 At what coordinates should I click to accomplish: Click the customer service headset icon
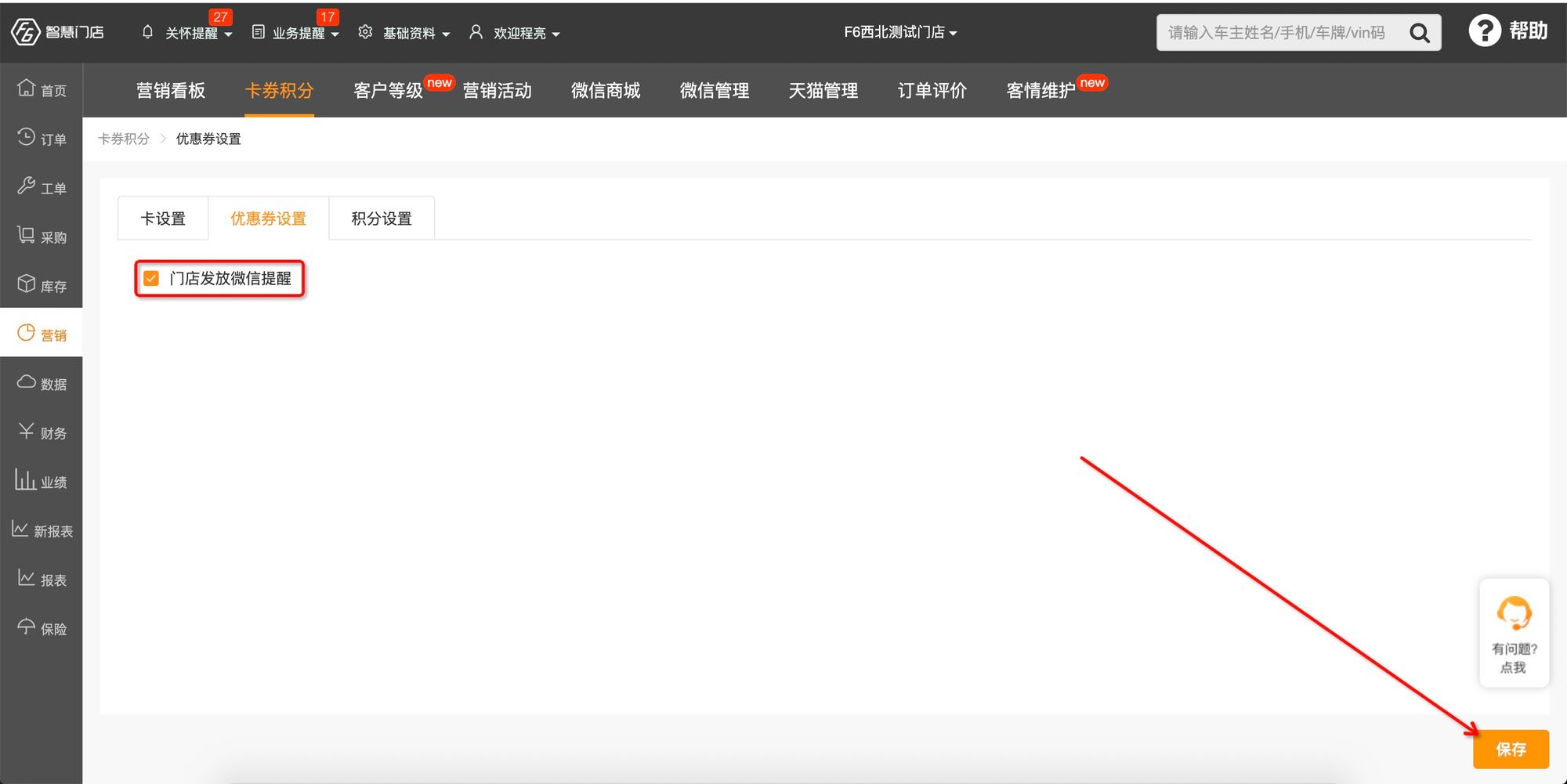[x=1514, y=612]
